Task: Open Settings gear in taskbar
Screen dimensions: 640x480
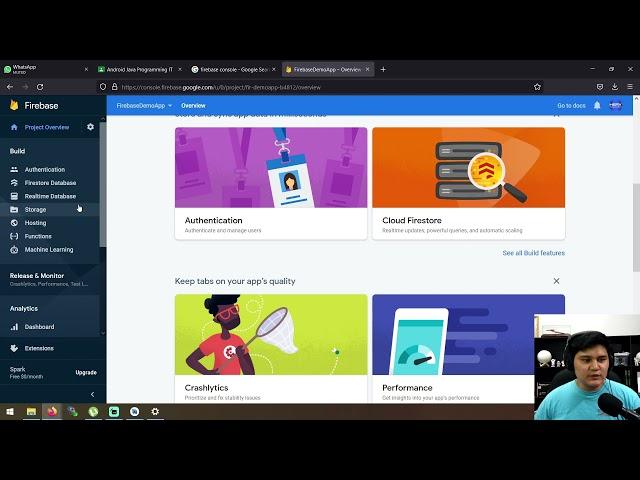Action: [155, 411]
